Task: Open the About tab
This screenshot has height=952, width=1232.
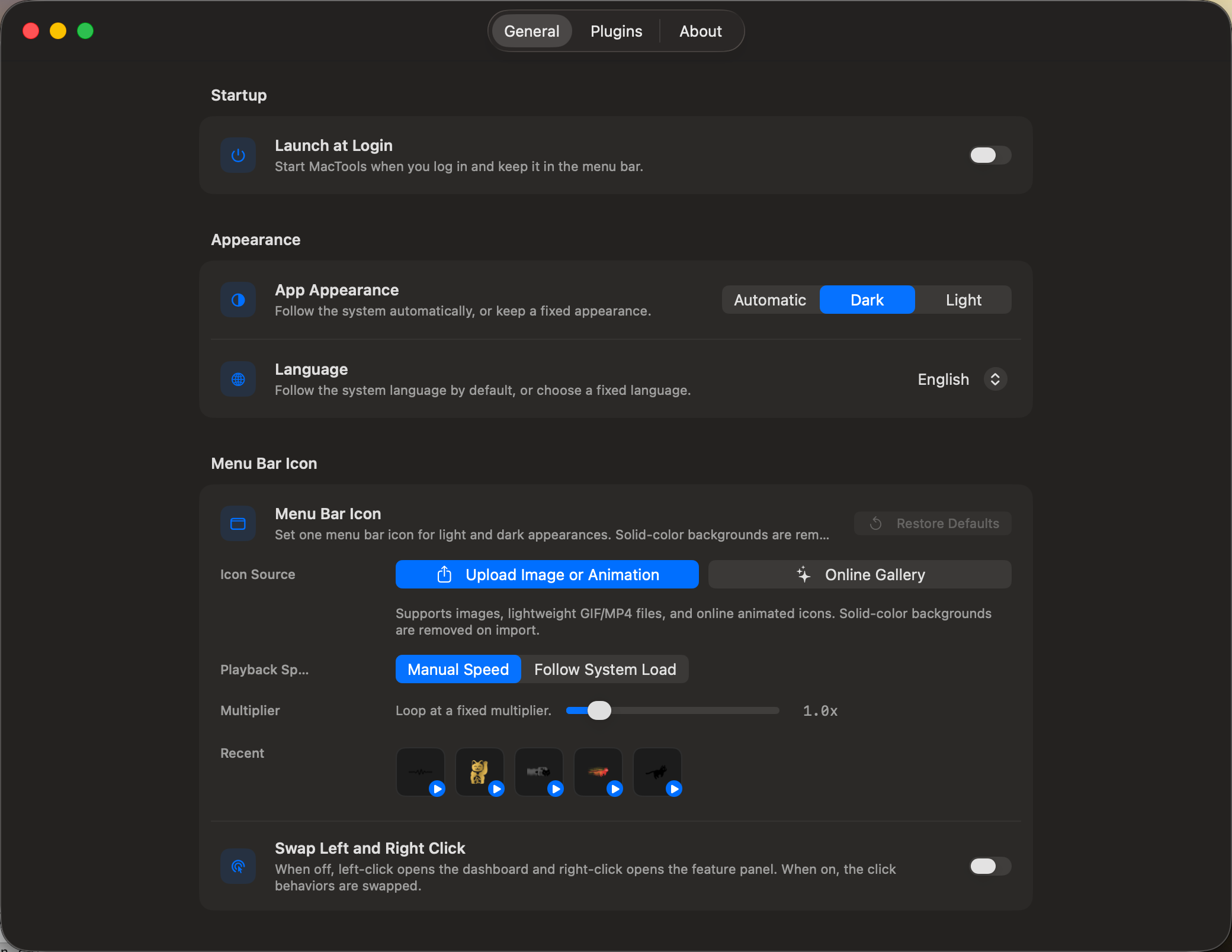Action: (x=700, y=31)
